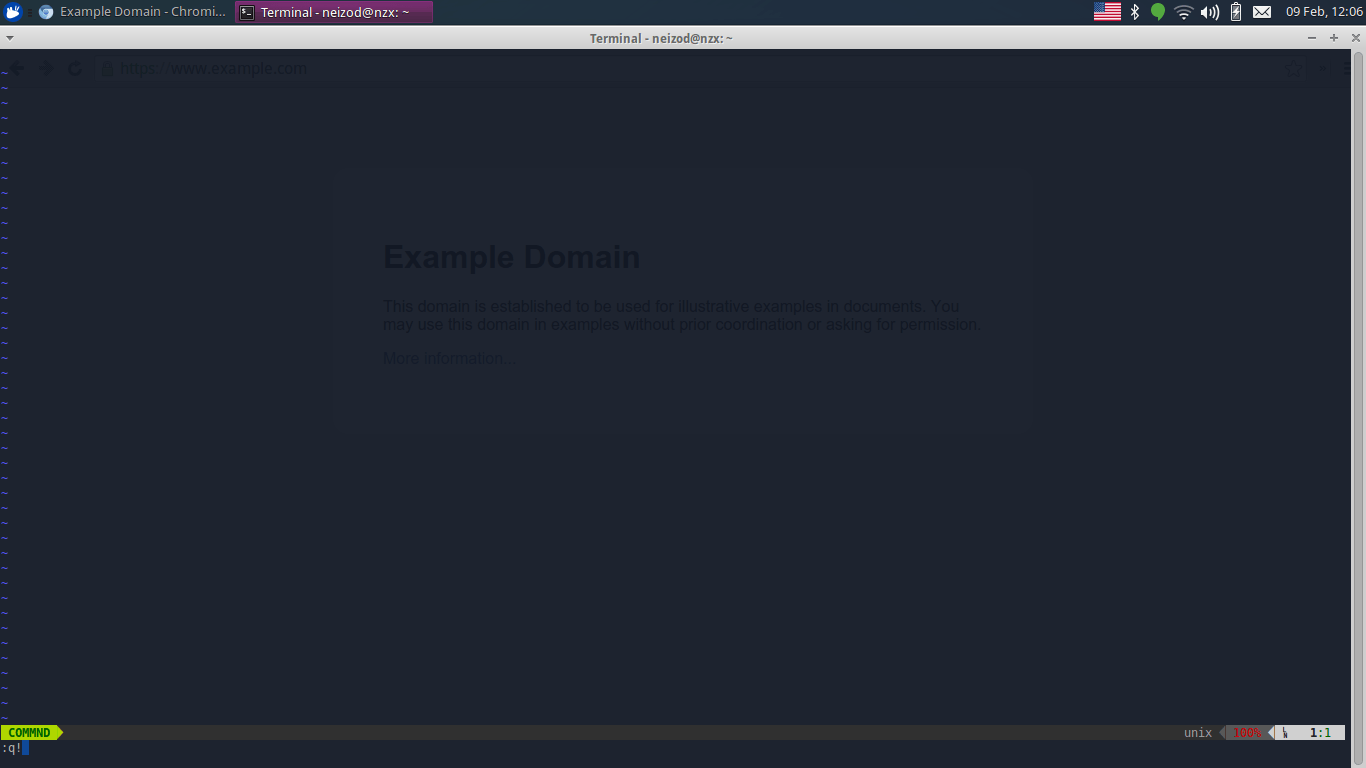Viewport: 1366px width, 768px height.
Task: Switch to Example Domain Chromium taskbar button
Action: (133, 12)
